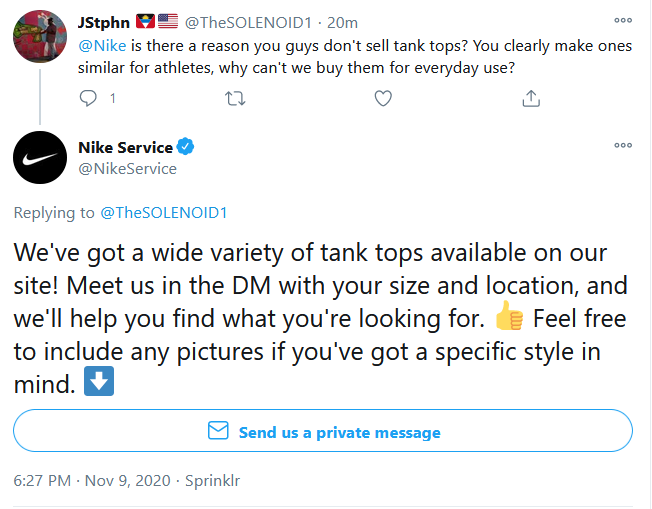
Task: Click the 20m timestamp on JStphn's tweet
Action: 343,22
